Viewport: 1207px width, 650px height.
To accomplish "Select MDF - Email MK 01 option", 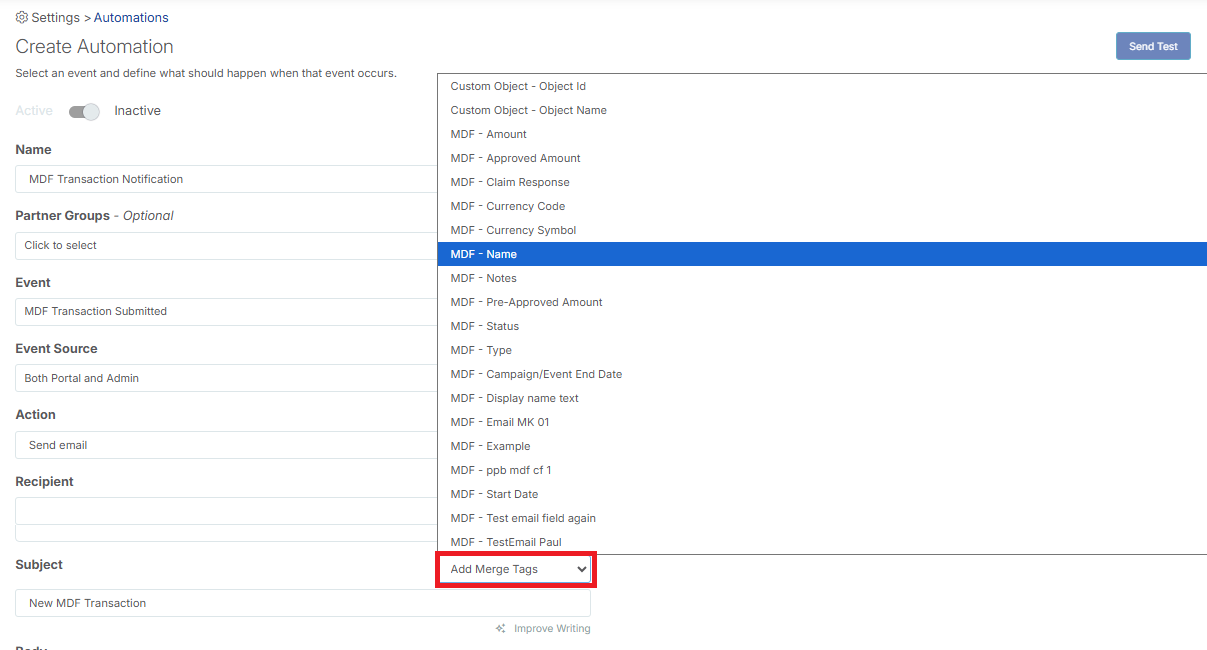I will coord(822,422).
